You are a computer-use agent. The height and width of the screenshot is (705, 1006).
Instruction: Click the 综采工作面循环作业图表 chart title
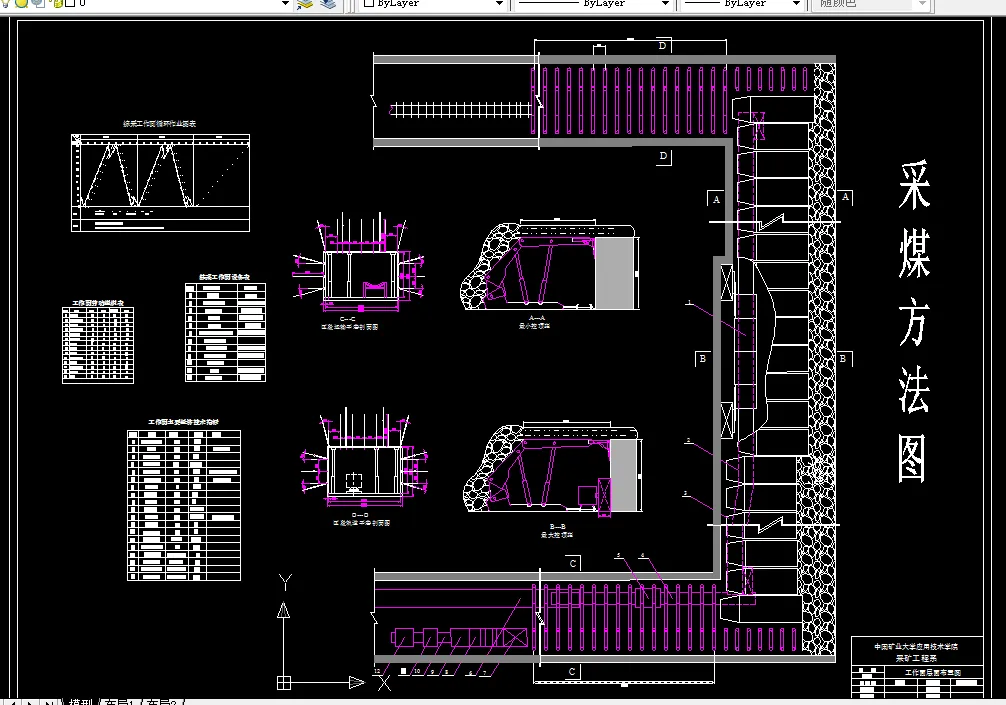(160, 124)
